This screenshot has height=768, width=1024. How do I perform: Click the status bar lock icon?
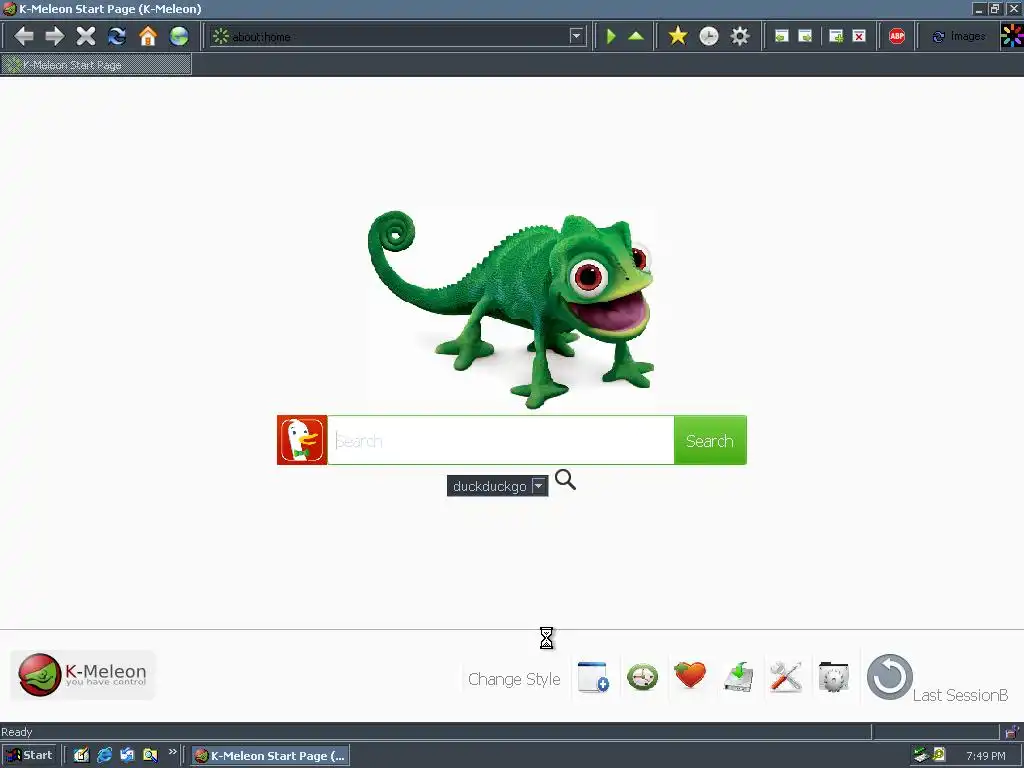click(1011, 731)
